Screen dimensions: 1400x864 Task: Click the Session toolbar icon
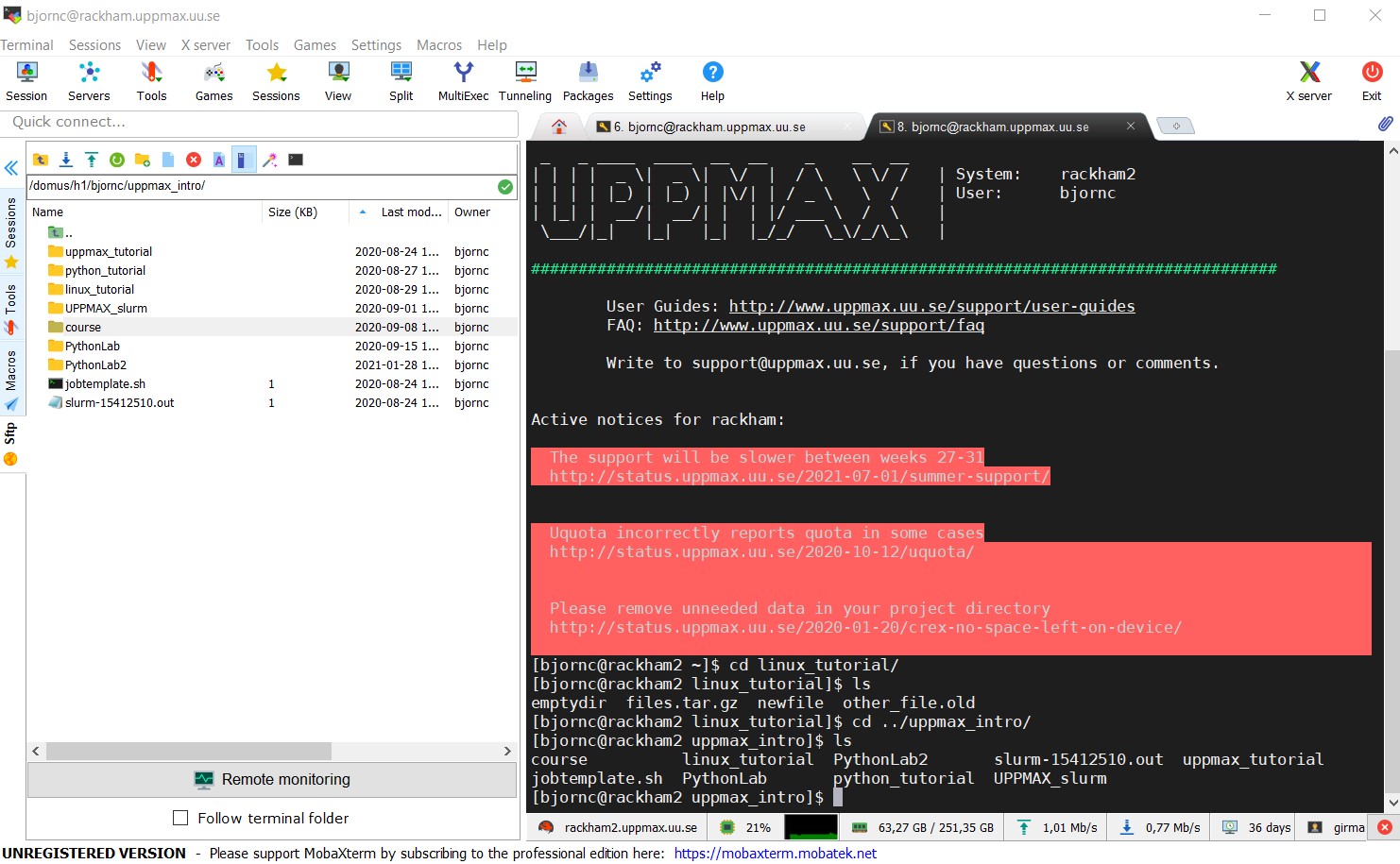coord(26,81)
